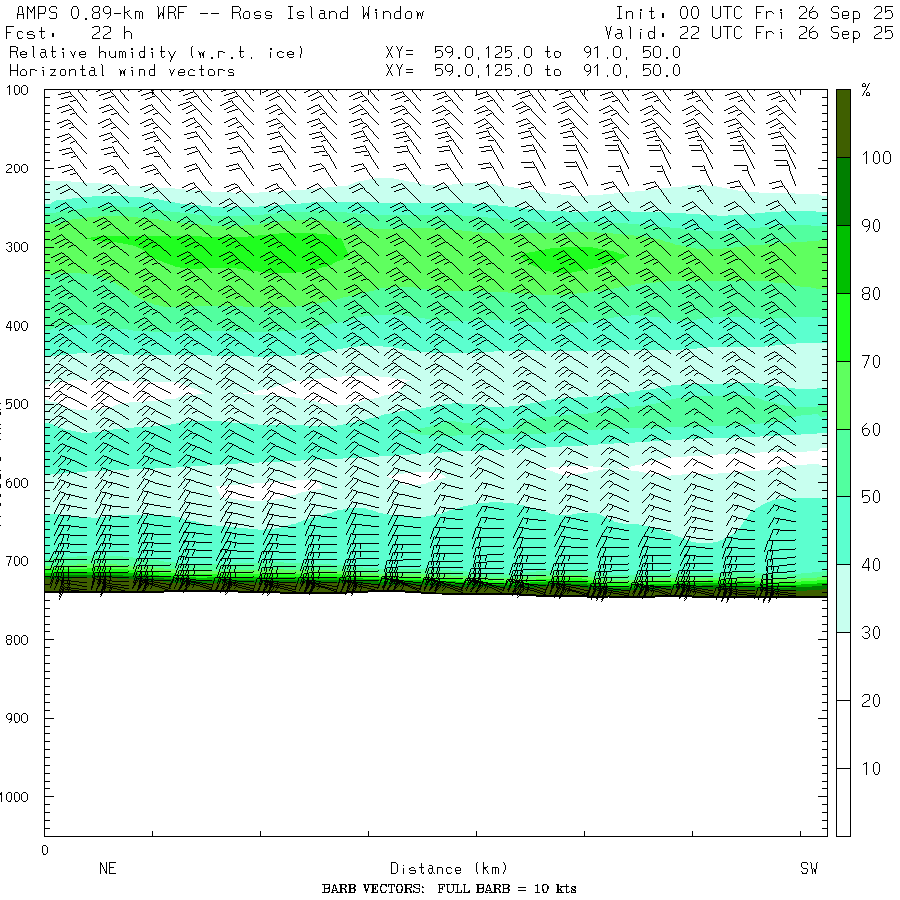
Task: Click the "Distance (km)" axis title
Action: click(449, 868)
